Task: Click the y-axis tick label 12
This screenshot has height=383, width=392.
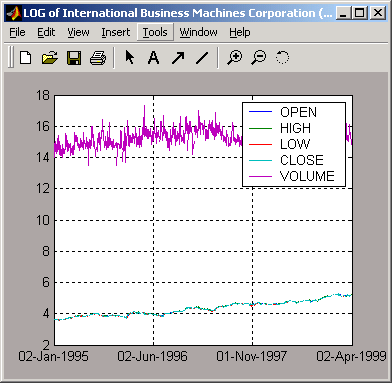Action: click(x=43, y=189)
